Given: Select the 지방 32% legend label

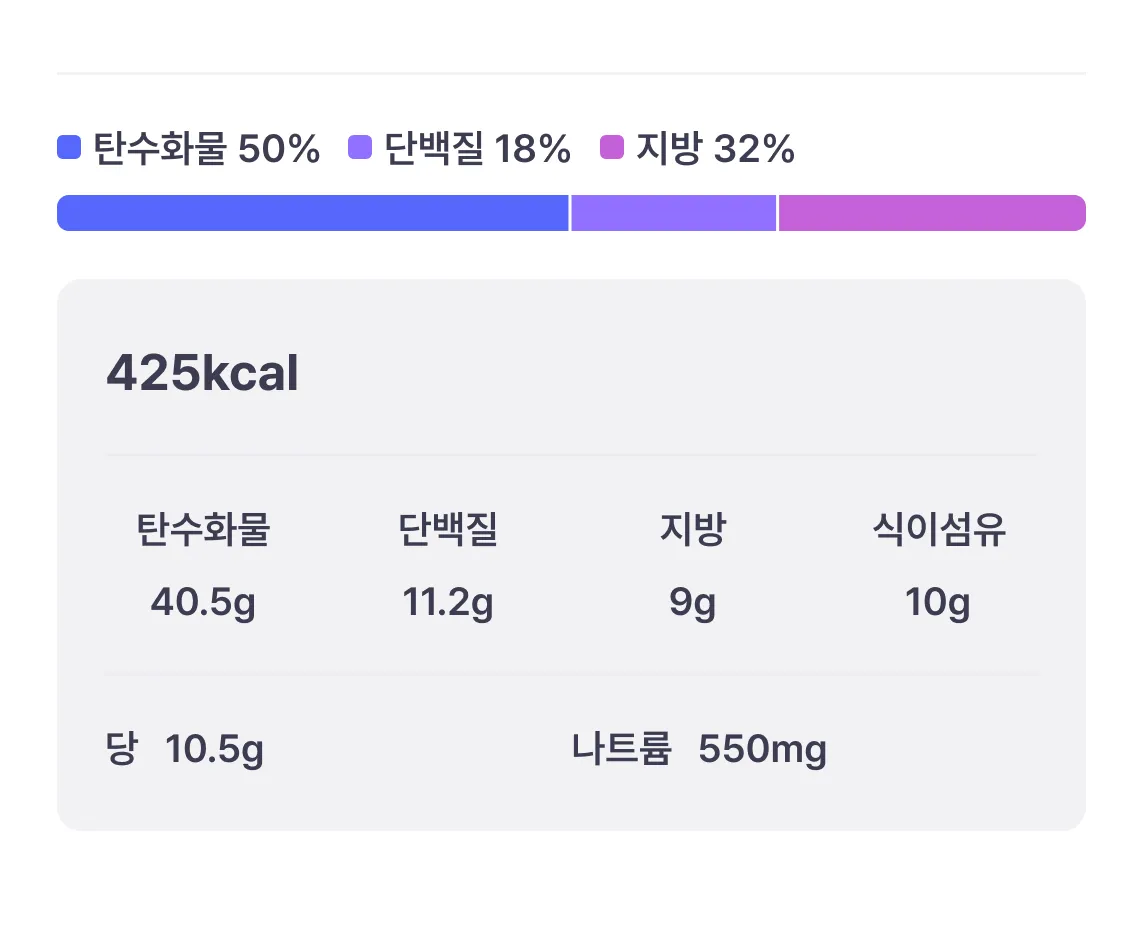Looking at the screenshot, I should (x=716, y=149).
